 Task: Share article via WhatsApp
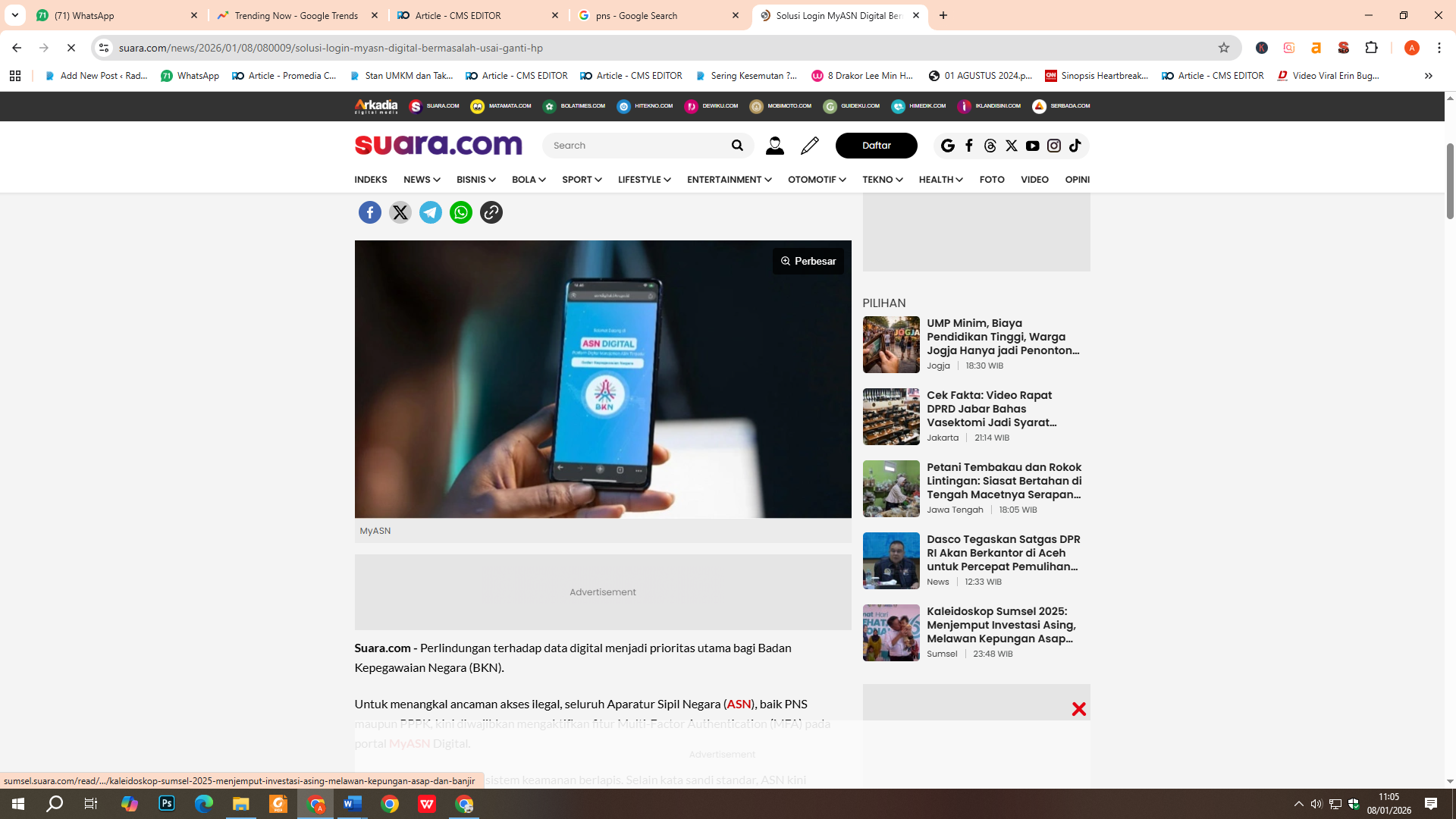461,212
